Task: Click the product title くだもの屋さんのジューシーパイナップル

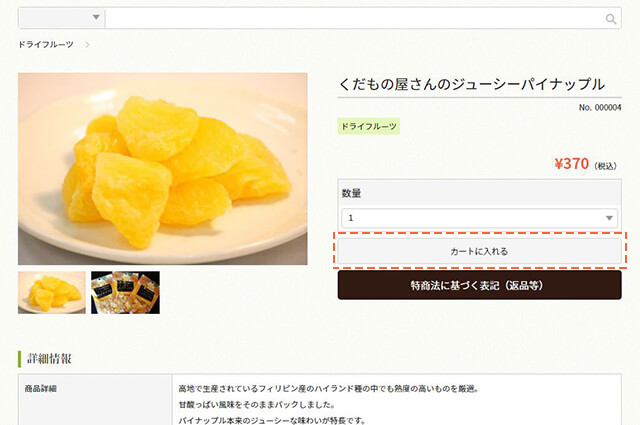Action: point(471,84)
